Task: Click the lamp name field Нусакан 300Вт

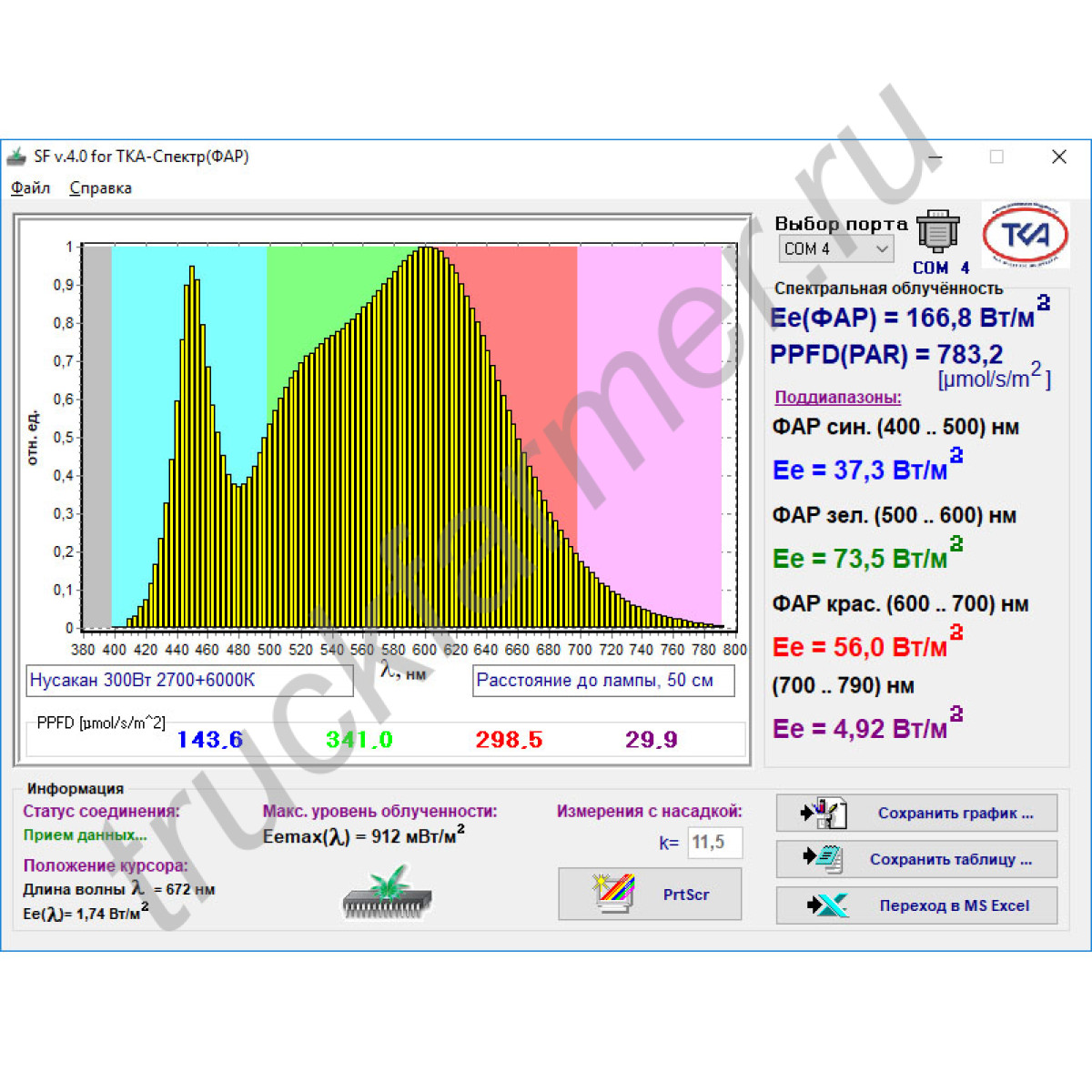Action: tap(189, 681)
